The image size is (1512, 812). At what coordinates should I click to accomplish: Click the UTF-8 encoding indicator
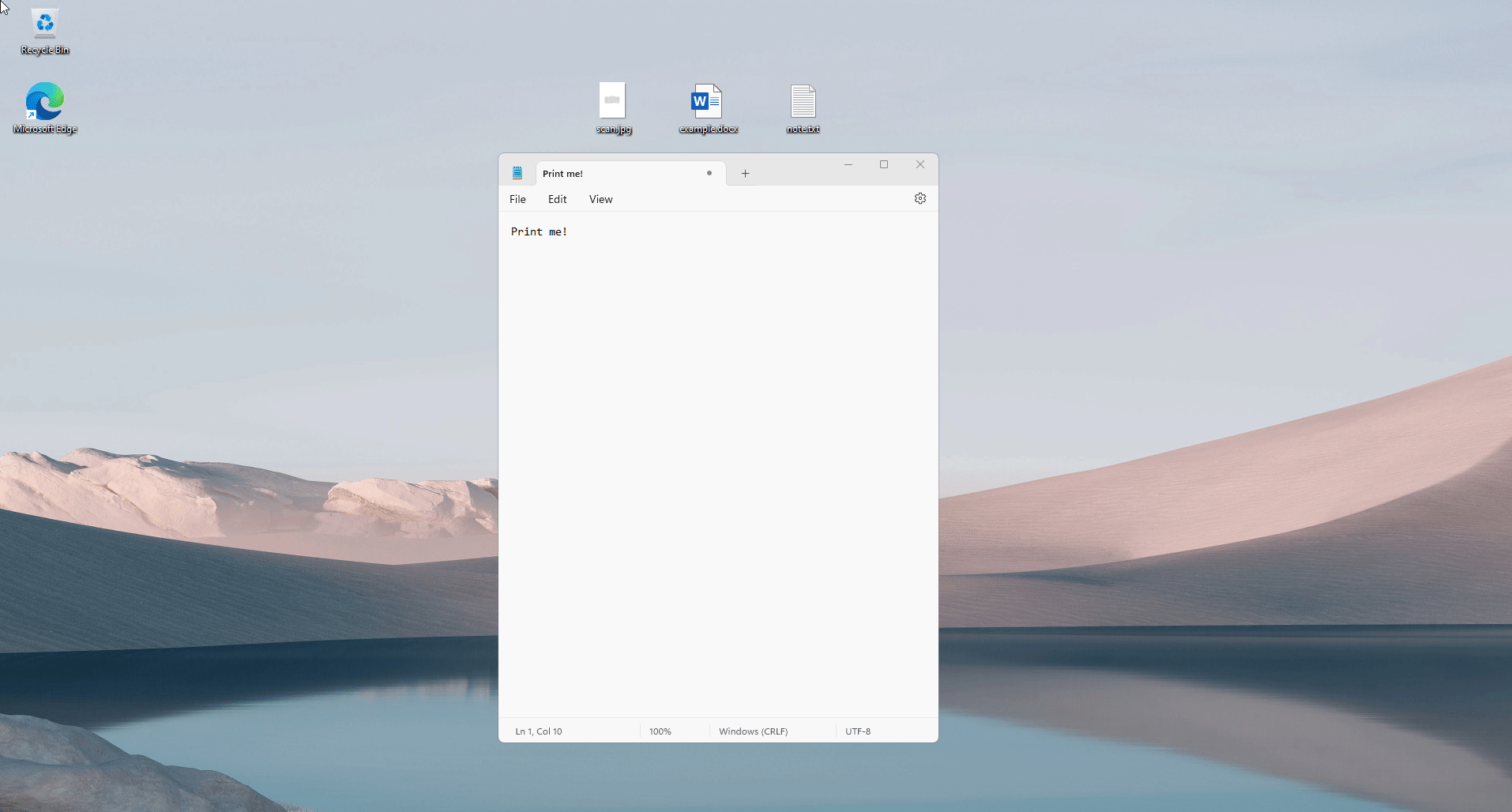coord(857,731)
